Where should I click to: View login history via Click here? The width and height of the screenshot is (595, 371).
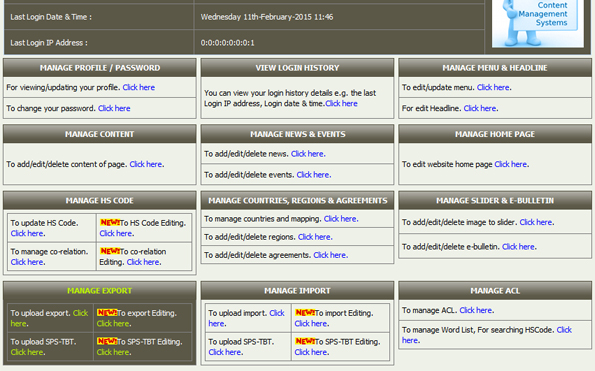tap(341, 104)
